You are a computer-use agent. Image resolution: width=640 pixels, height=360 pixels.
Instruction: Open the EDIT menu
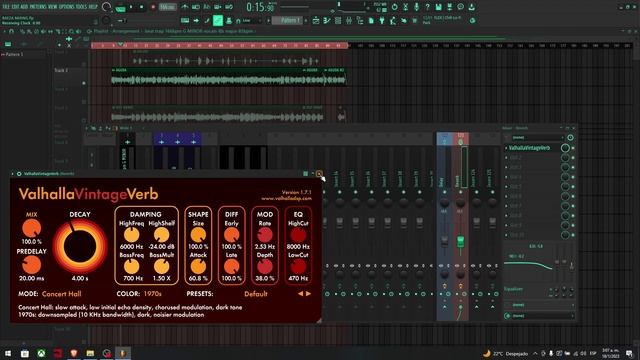(x=16, y=7)
